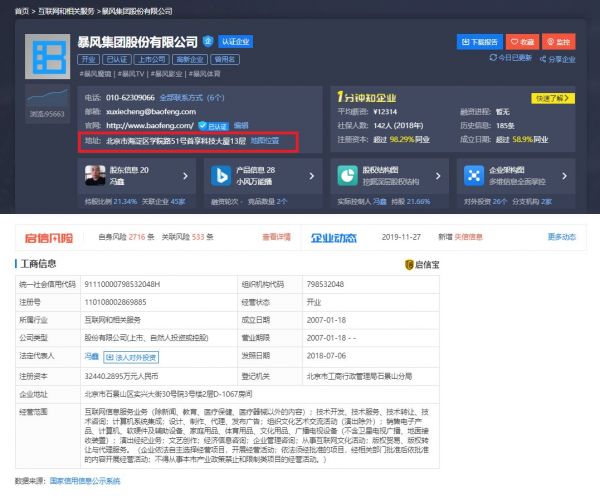Click the 监控 monitor button
Viewport: 600px width, 496px height.
click(x=560, y=41)
